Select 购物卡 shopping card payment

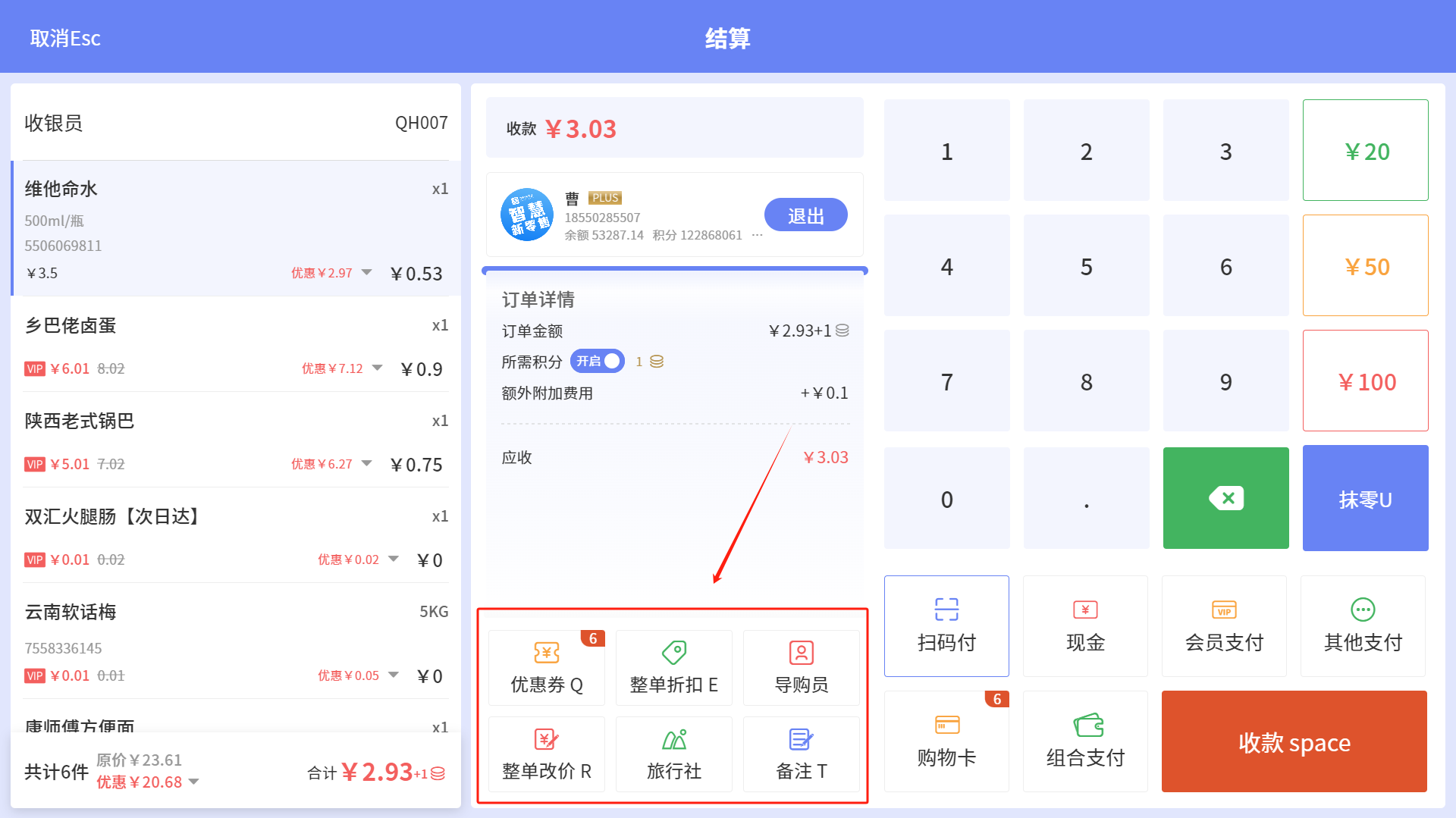[946, 741]
